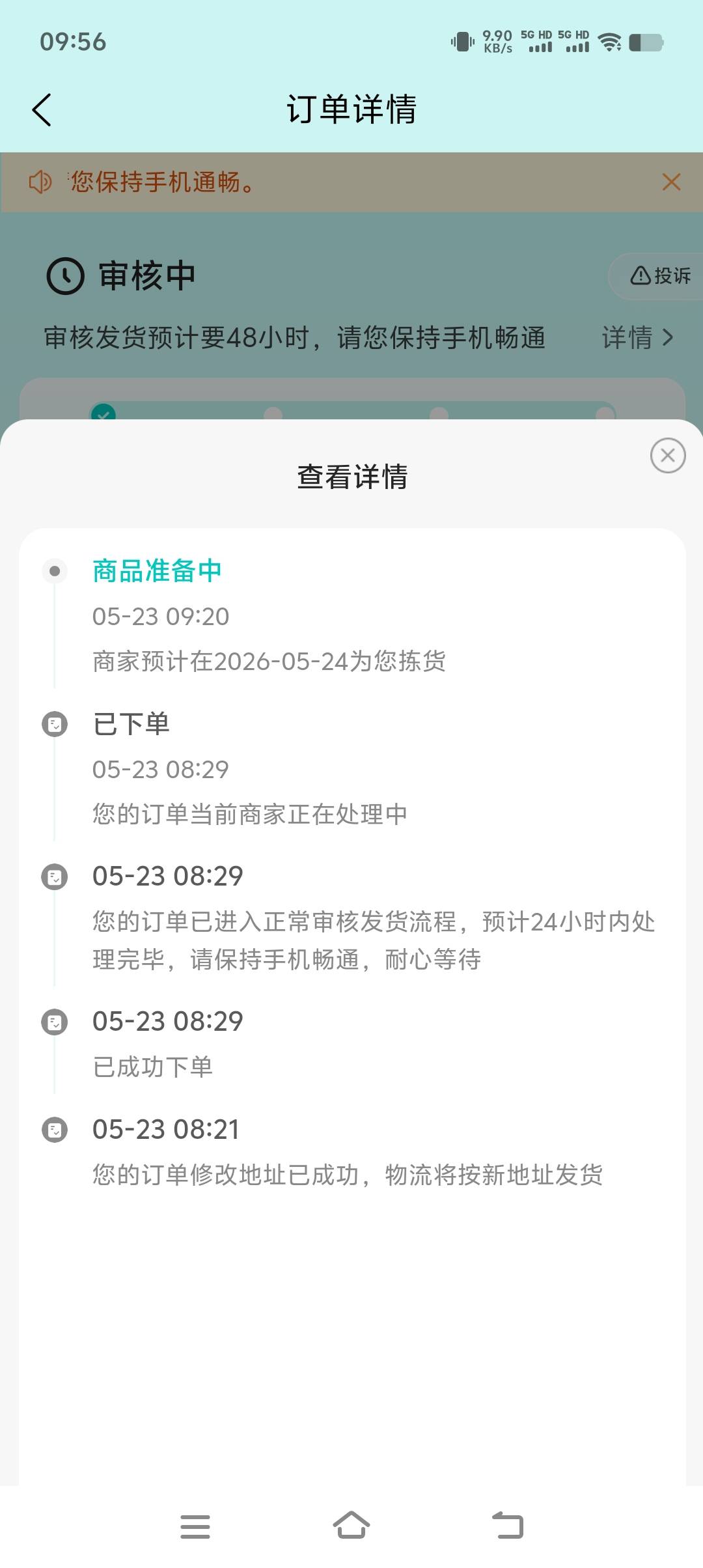The width and height of the screenshot is (703, 1568).
Task: Close the 查看详情 bottom sheet
Action: click(x=668, y=455)
